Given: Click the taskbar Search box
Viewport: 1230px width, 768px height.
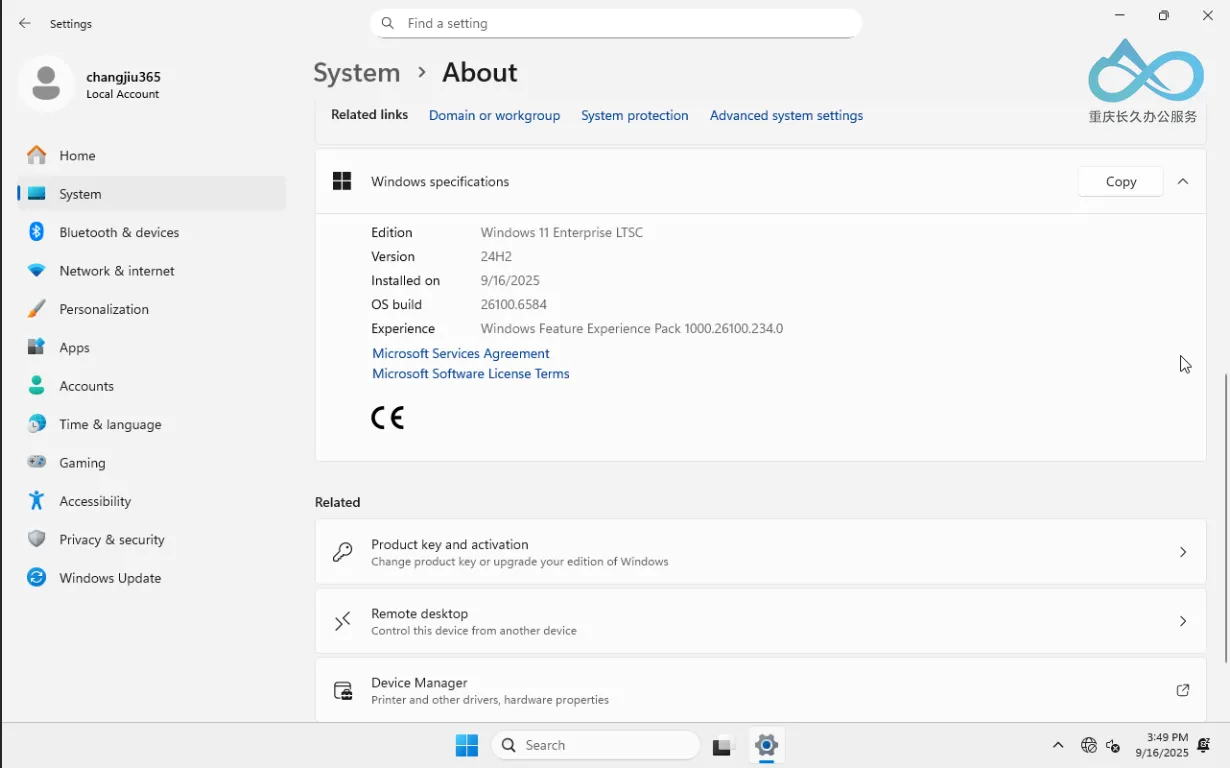Looking at the screenshot, I should click(x=595, y=745).
